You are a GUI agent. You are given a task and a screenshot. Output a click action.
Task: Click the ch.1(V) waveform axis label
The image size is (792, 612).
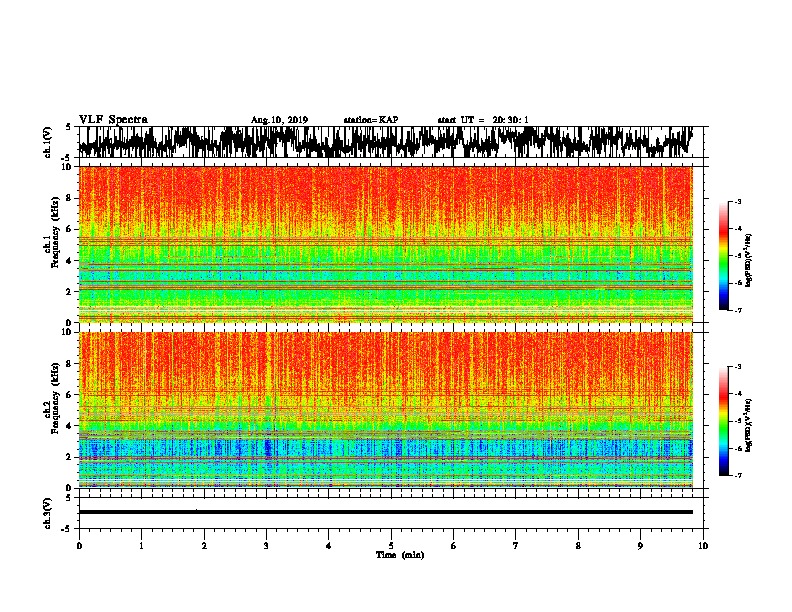point(48,142)
